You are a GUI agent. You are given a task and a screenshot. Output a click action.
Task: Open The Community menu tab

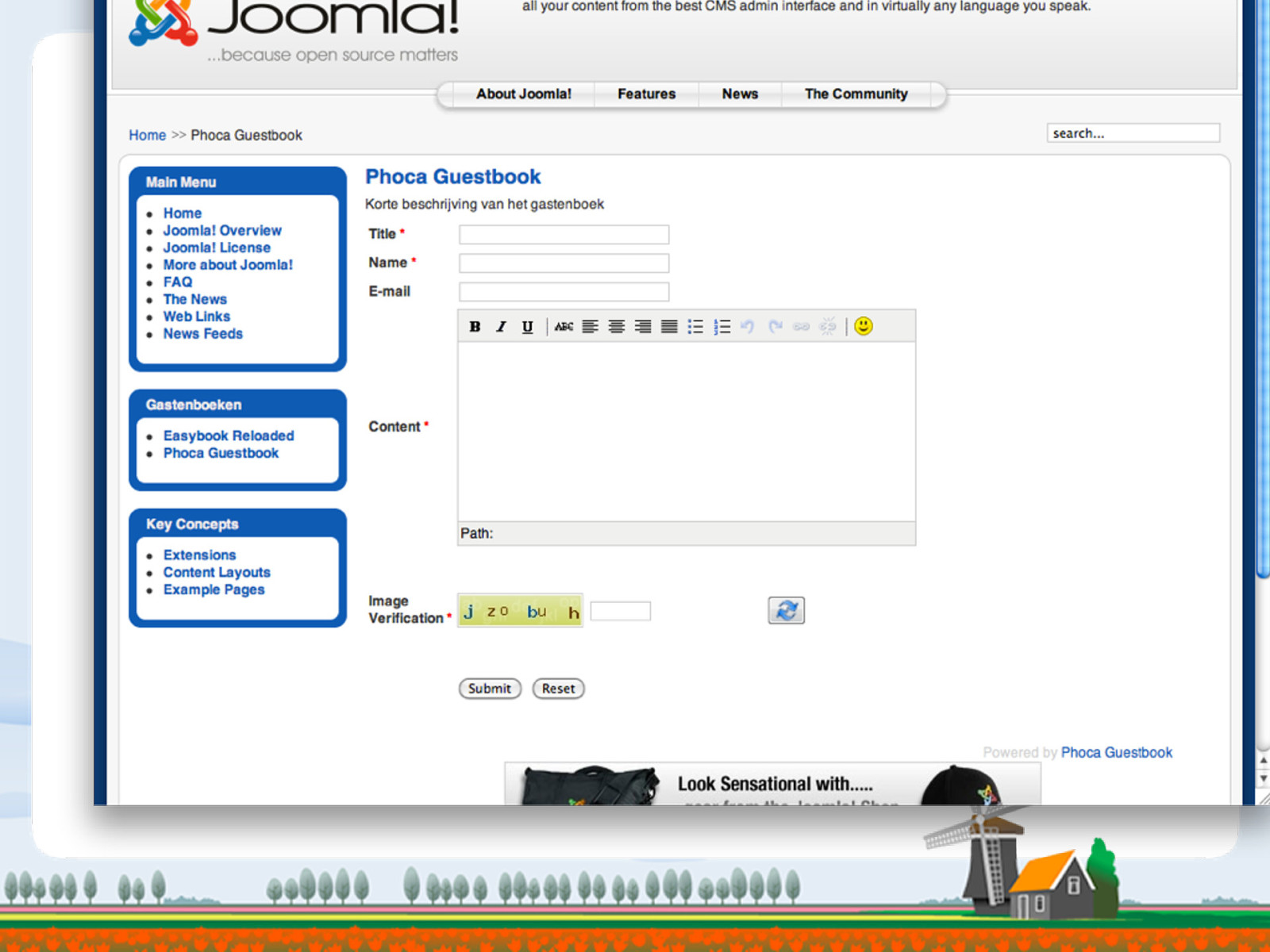pos(856,94)
